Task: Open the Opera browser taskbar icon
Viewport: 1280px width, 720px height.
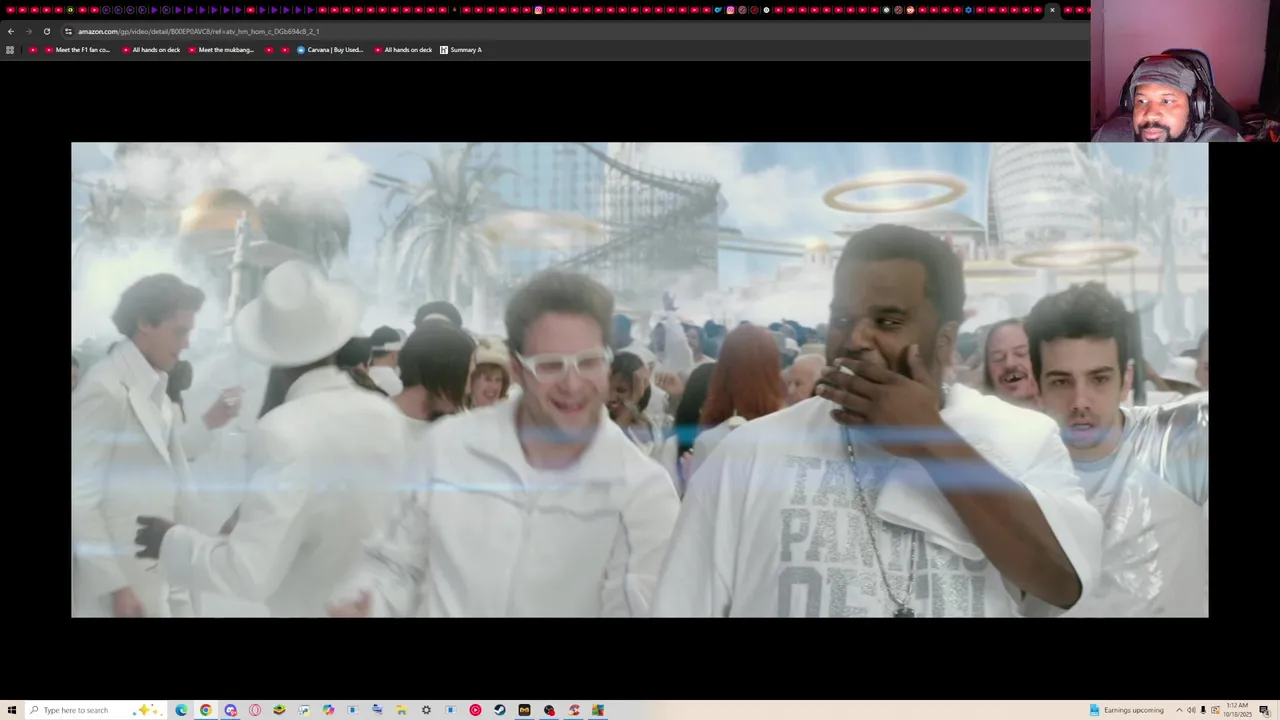Action: tap(255, 710)
